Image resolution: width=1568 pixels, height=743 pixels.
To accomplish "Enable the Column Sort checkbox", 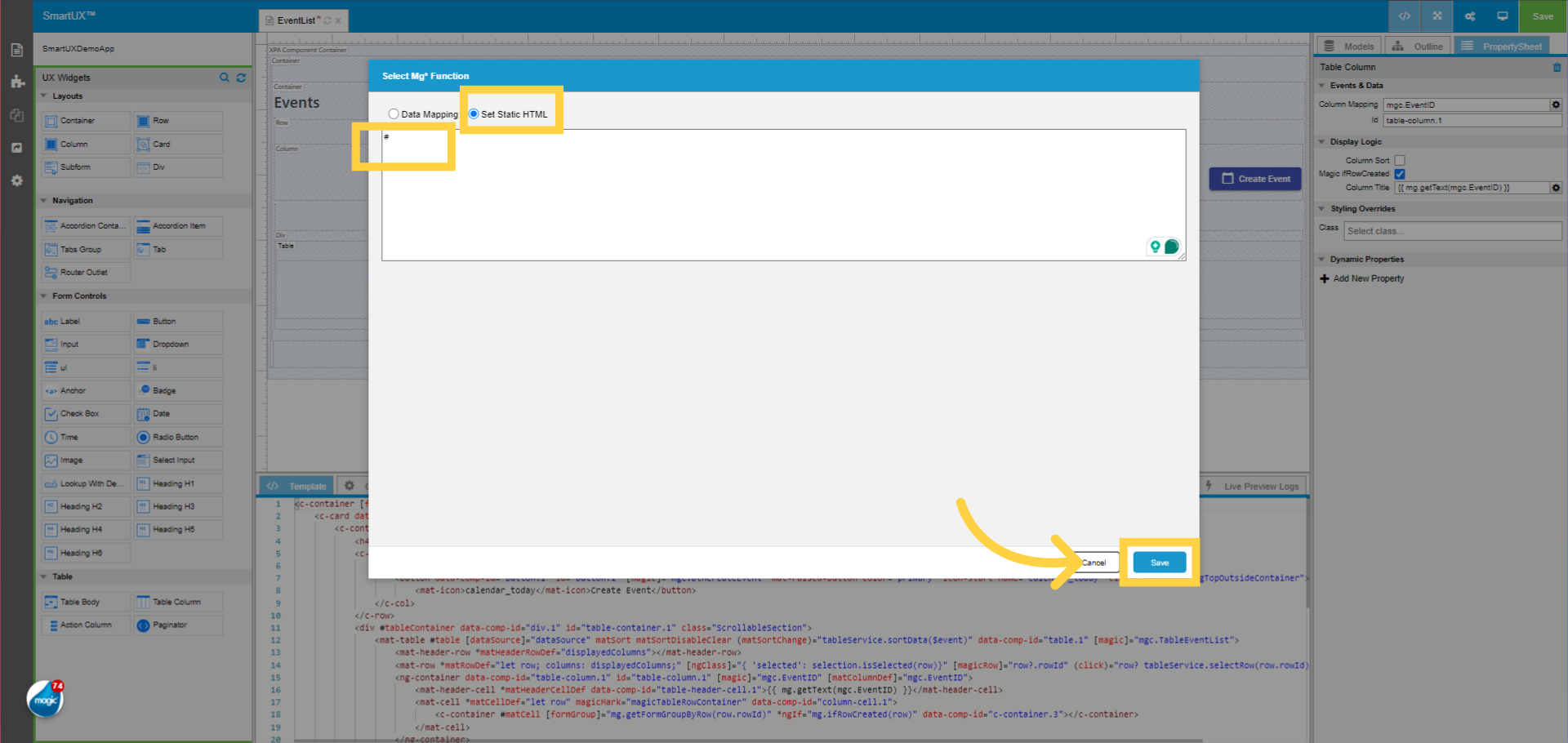I will pyautogui.click(x=1400, y=160).
